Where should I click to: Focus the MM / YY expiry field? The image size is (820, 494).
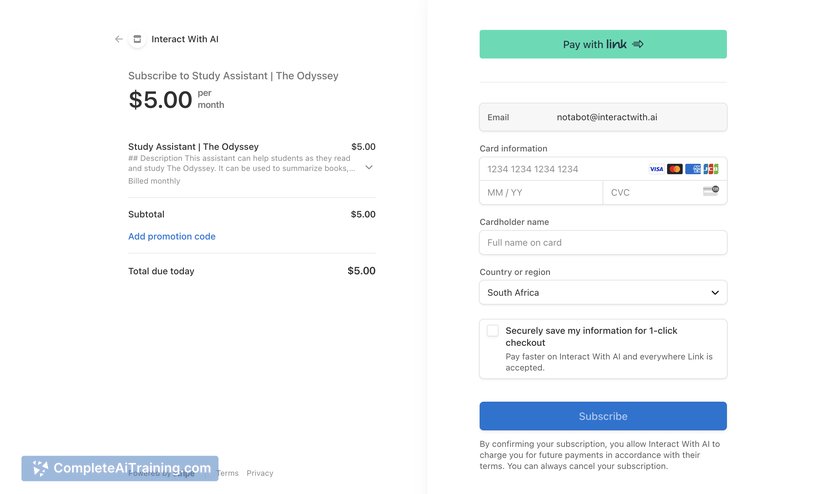(x=541, y=192)
